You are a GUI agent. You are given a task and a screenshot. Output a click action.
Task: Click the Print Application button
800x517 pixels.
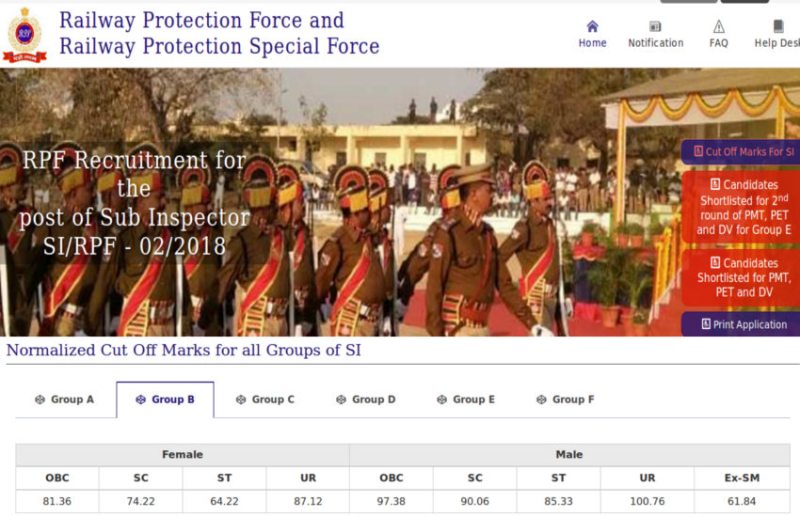point(741,324)
